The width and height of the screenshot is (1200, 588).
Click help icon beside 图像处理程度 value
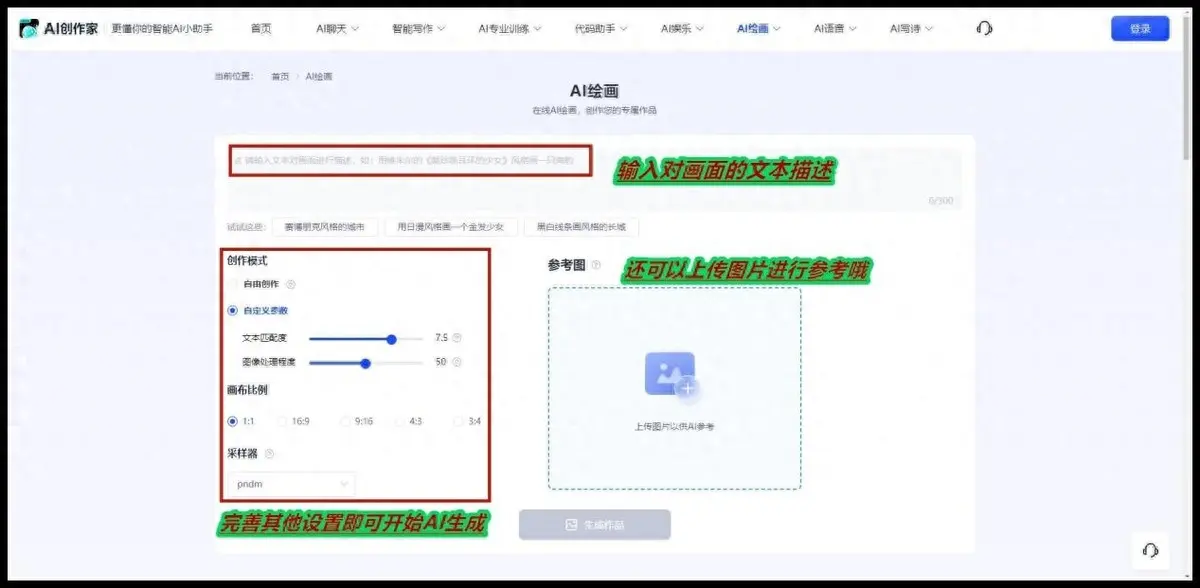coord(455,362)
